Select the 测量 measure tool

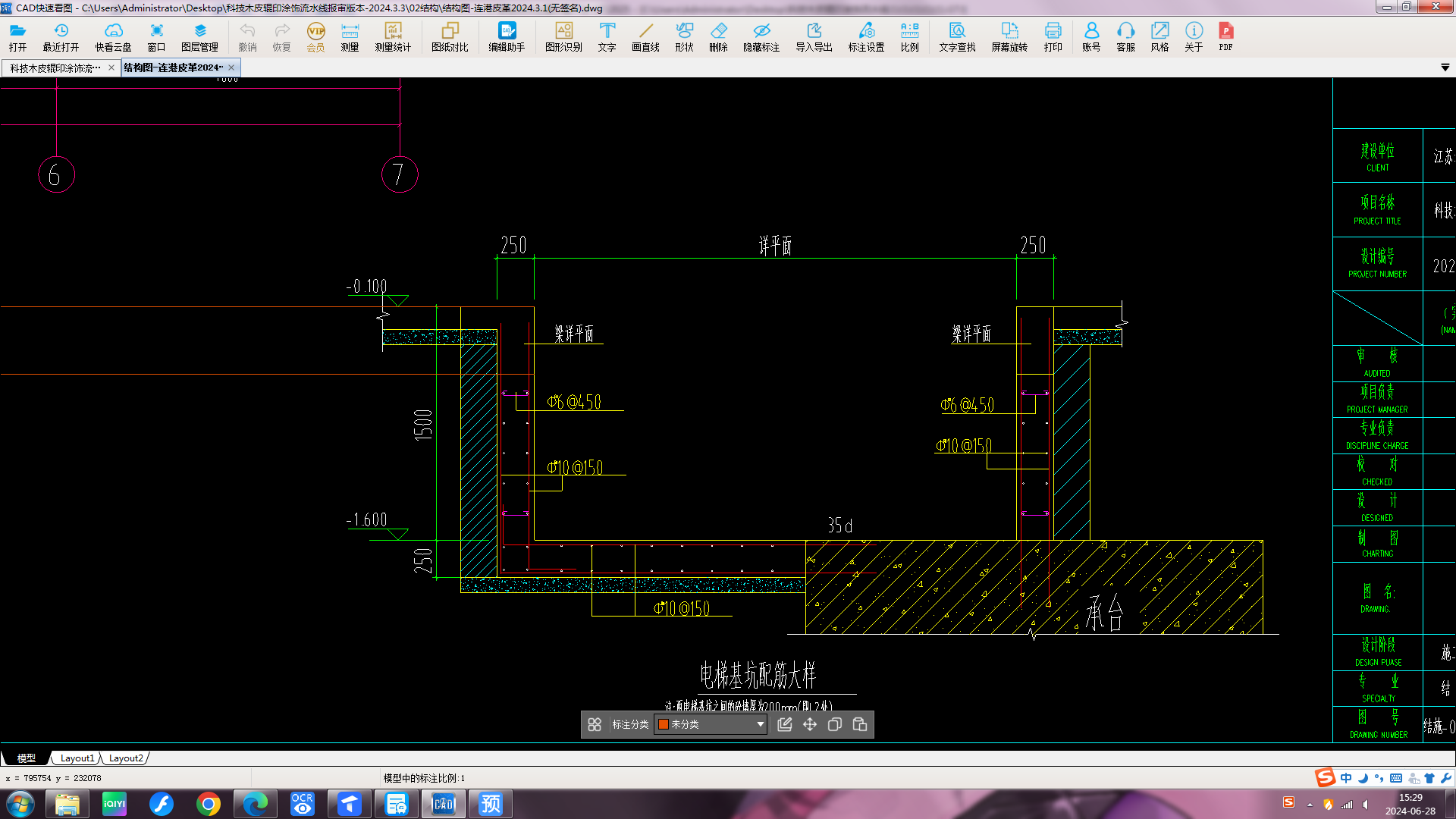pos(350,36)
